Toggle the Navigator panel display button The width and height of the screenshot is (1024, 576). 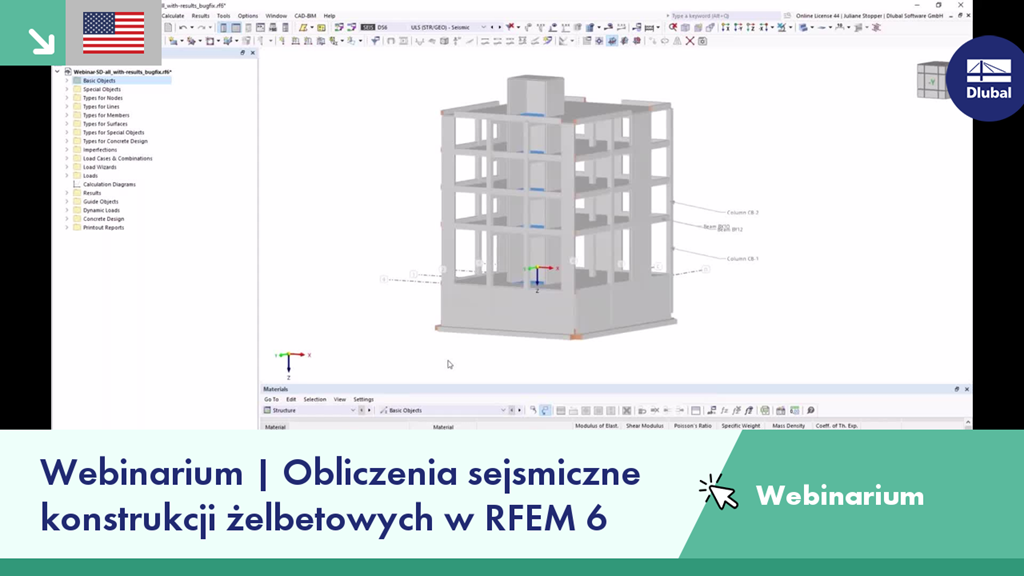click(223, 27)
